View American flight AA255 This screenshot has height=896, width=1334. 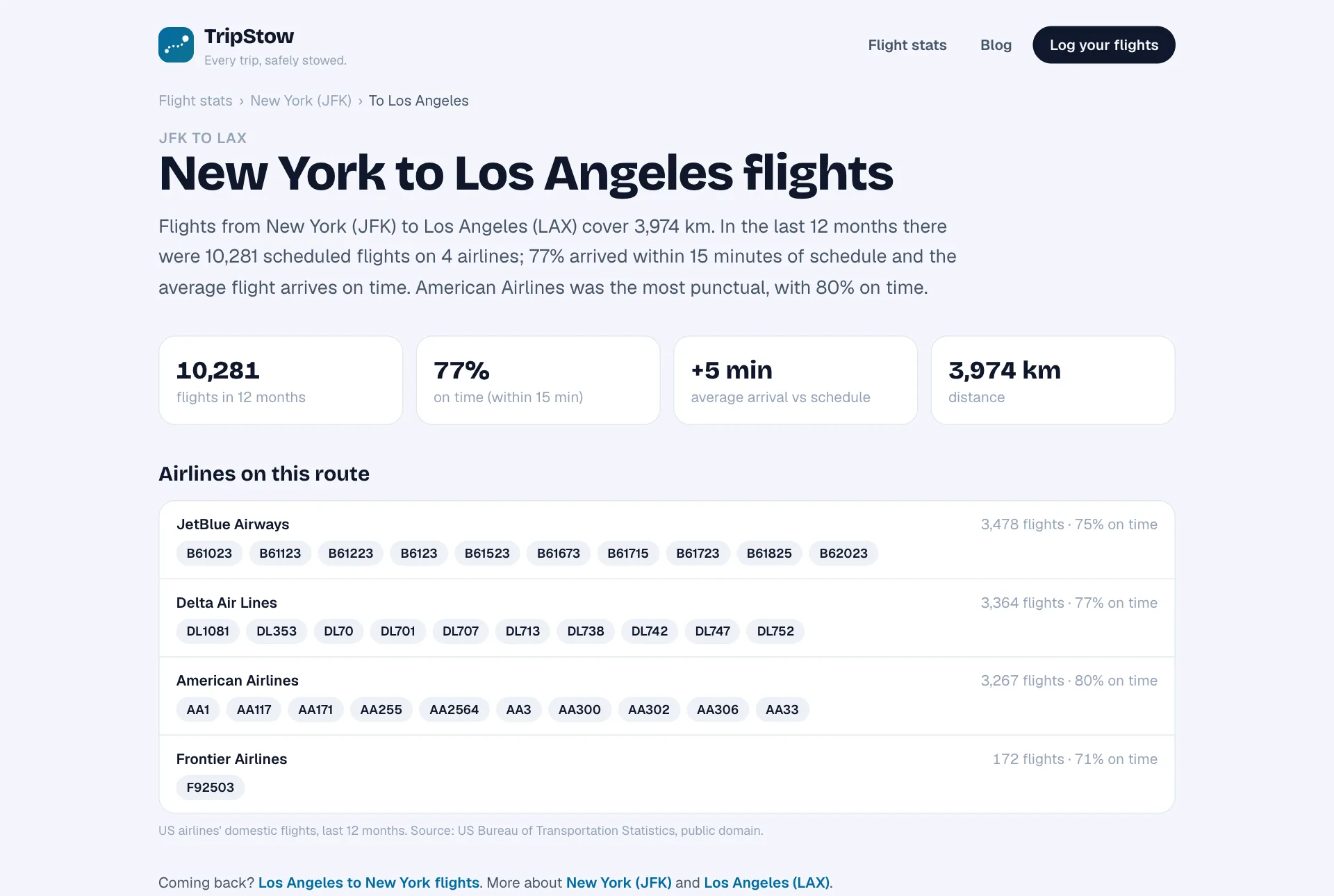pyautogui.click(x=381, y=710)
